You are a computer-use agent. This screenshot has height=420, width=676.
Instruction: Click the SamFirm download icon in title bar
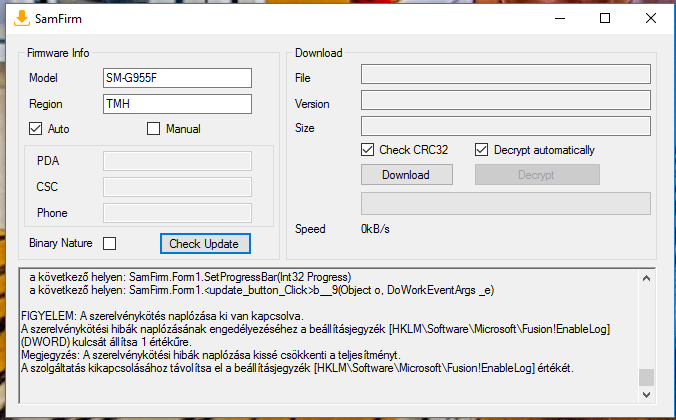click(22, 19)
